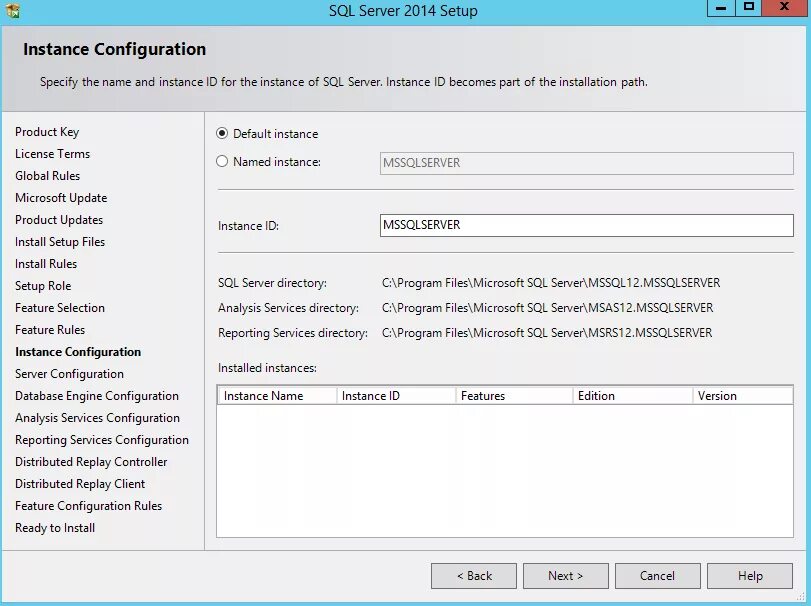
Task: Click the Instance Name column header
Action: (x=277, y=396)
